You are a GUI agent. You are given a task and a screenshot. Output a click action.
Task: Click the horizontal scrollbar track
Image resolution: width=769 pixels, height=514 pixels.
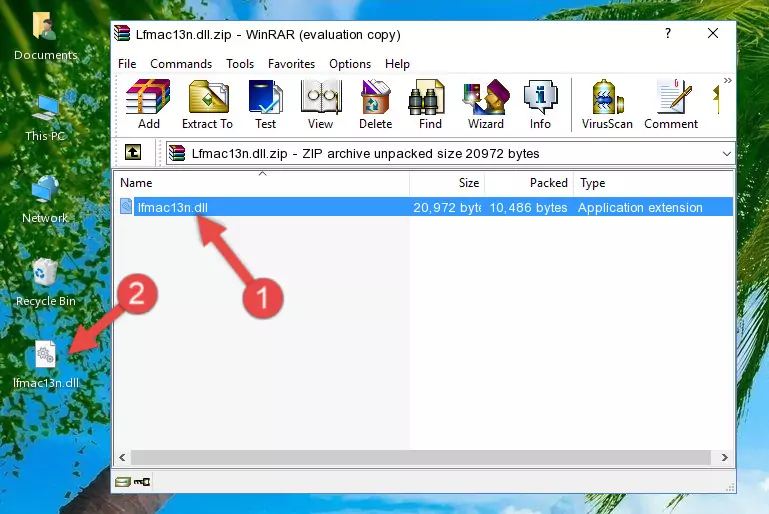click(x=421, y=458)
